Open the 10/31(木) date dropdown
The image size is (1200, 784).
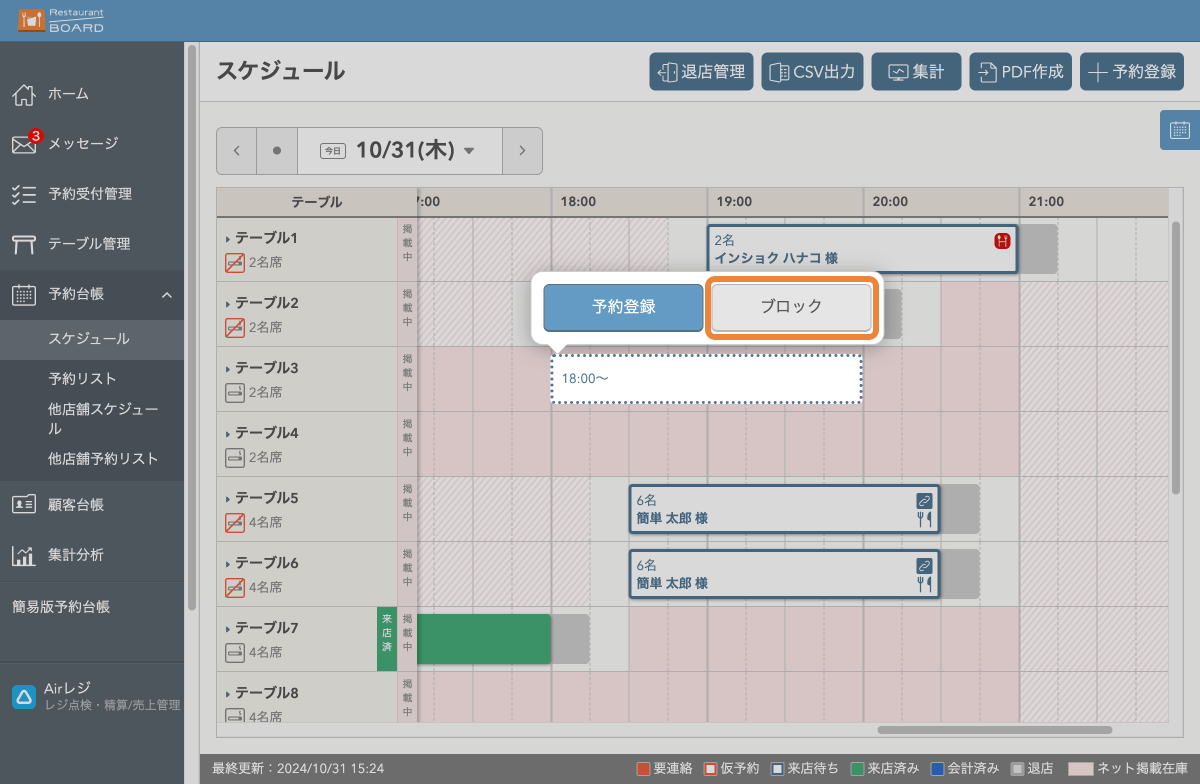pyautogui.click(x=400, y=151)
